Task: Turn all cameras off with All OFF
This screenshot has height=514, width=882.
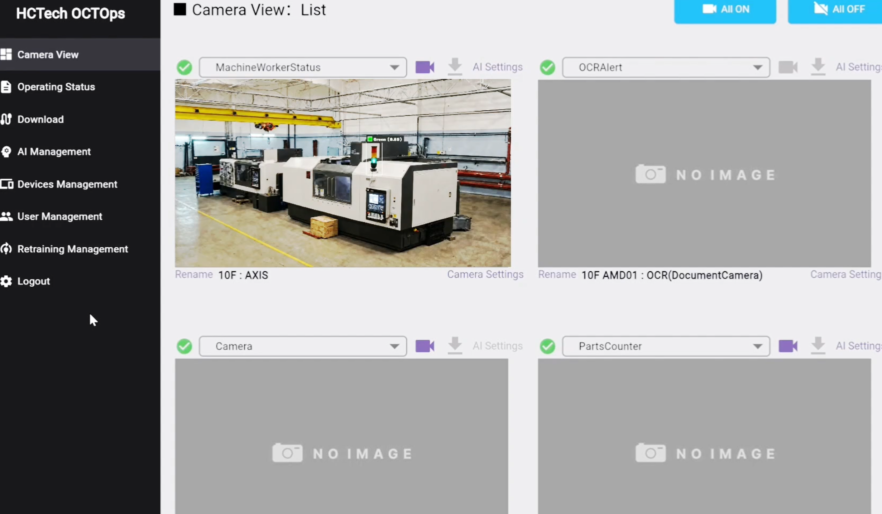Action: (x=835, y=10)
